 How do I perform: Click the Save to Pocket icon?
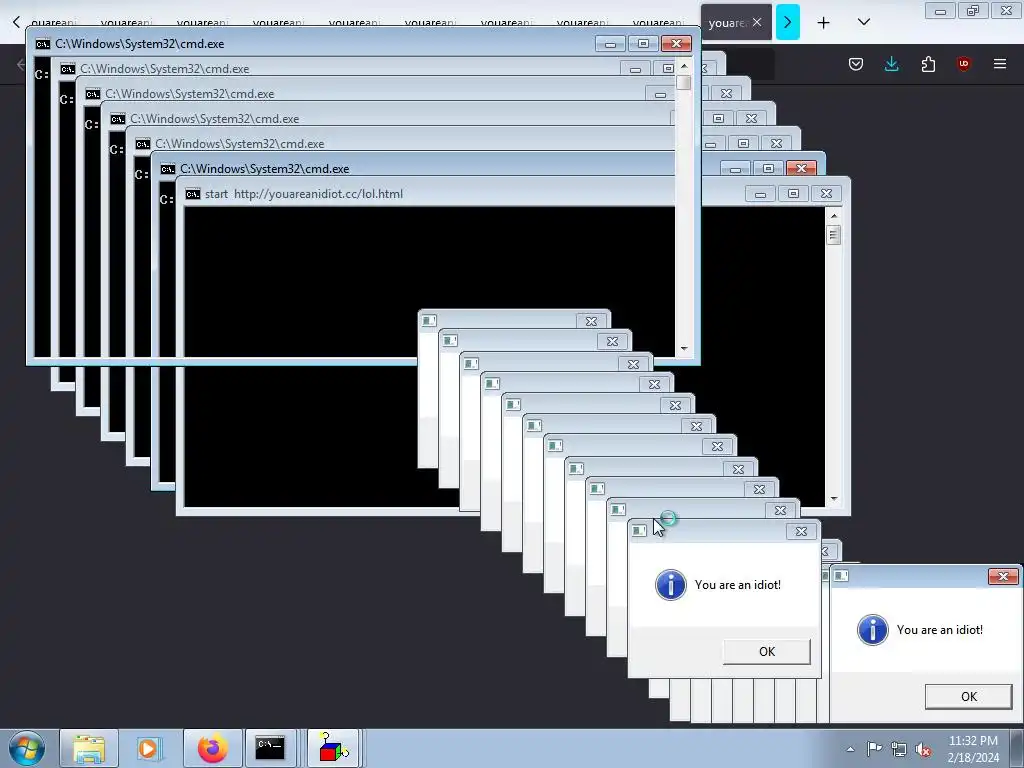coord(856,64)
